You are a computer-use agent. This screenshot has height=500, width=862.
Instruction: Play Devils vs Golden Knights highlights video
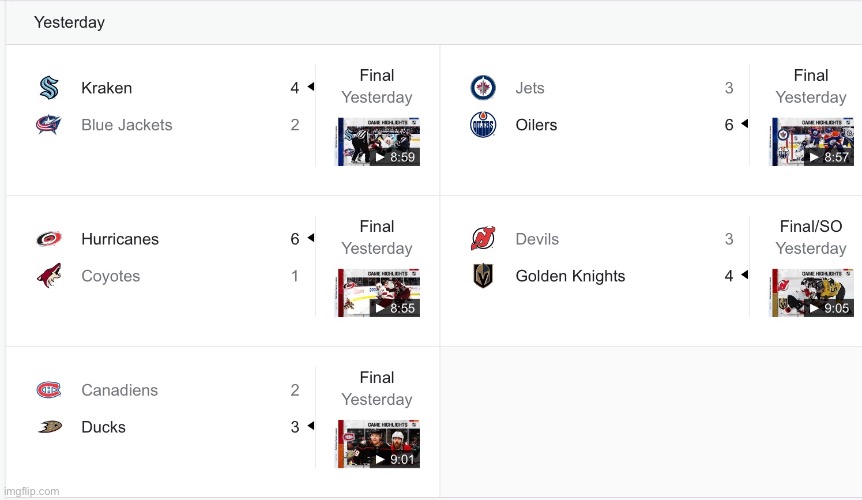click(811, 292)
